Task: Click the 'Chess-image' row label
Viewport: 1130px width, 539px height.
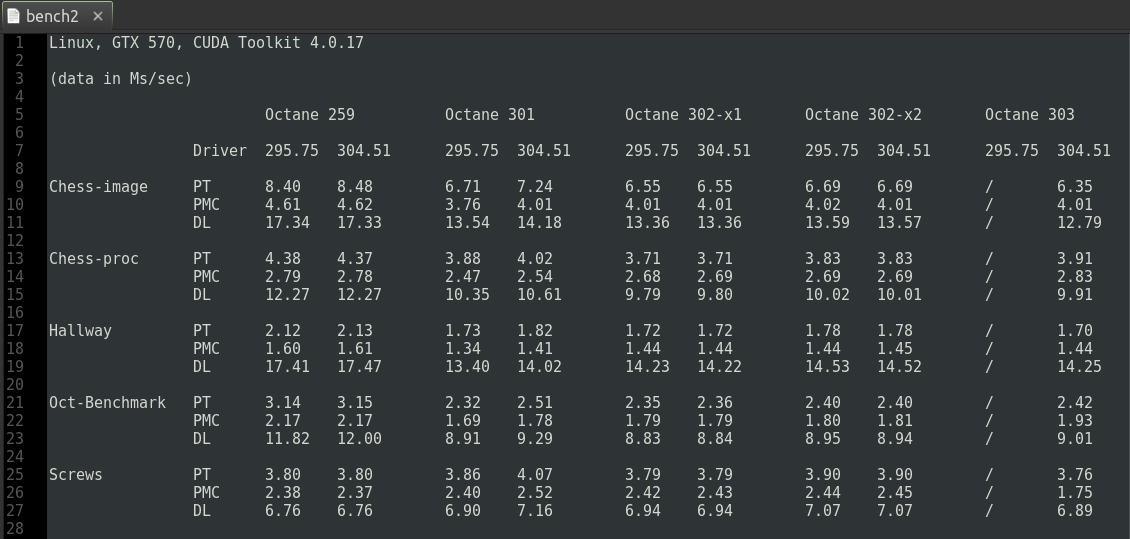Action: coord(98,187)
